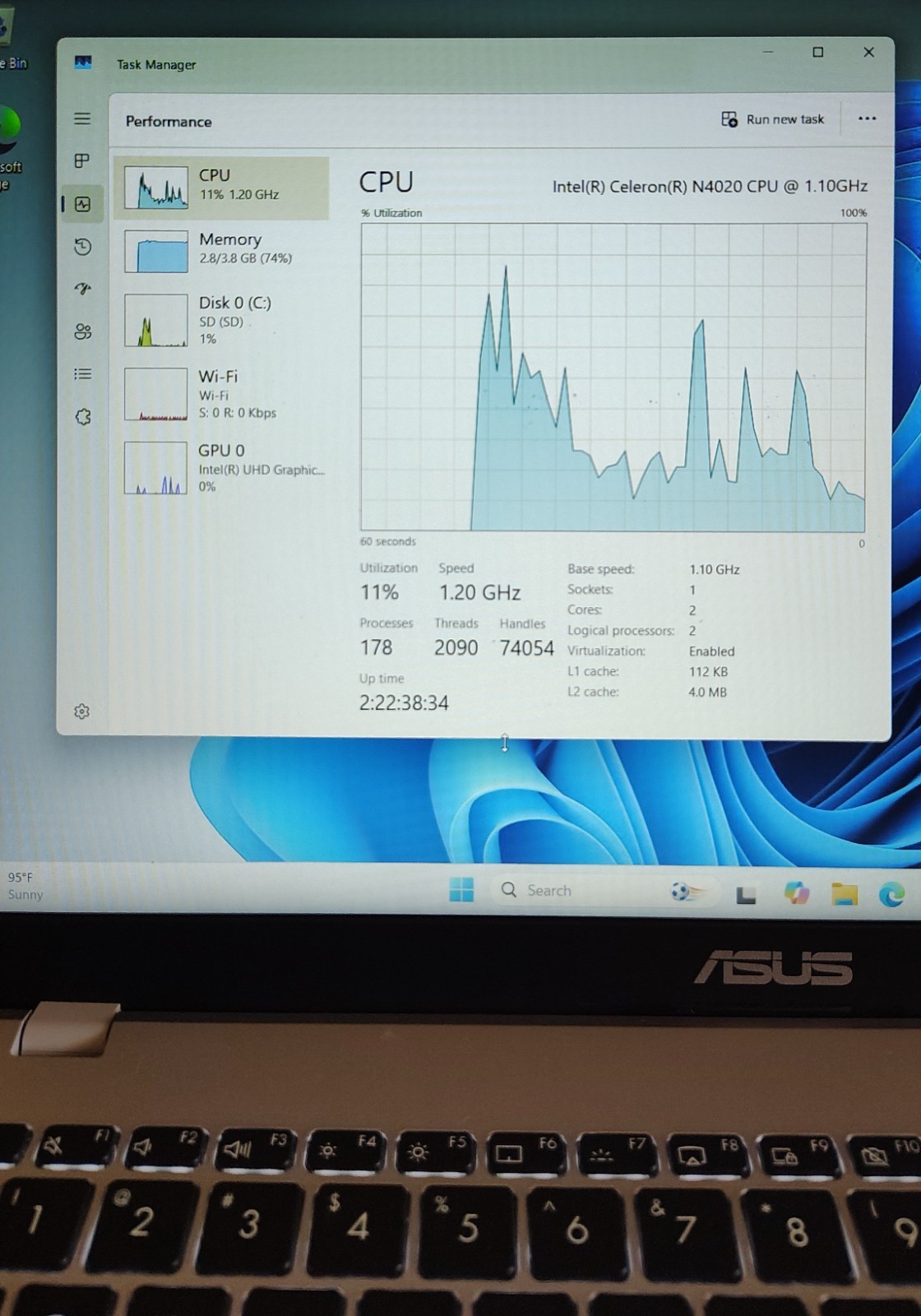Click the CPU mini graph thumbnail
The image size is (921, 1316).
(156, 187)
